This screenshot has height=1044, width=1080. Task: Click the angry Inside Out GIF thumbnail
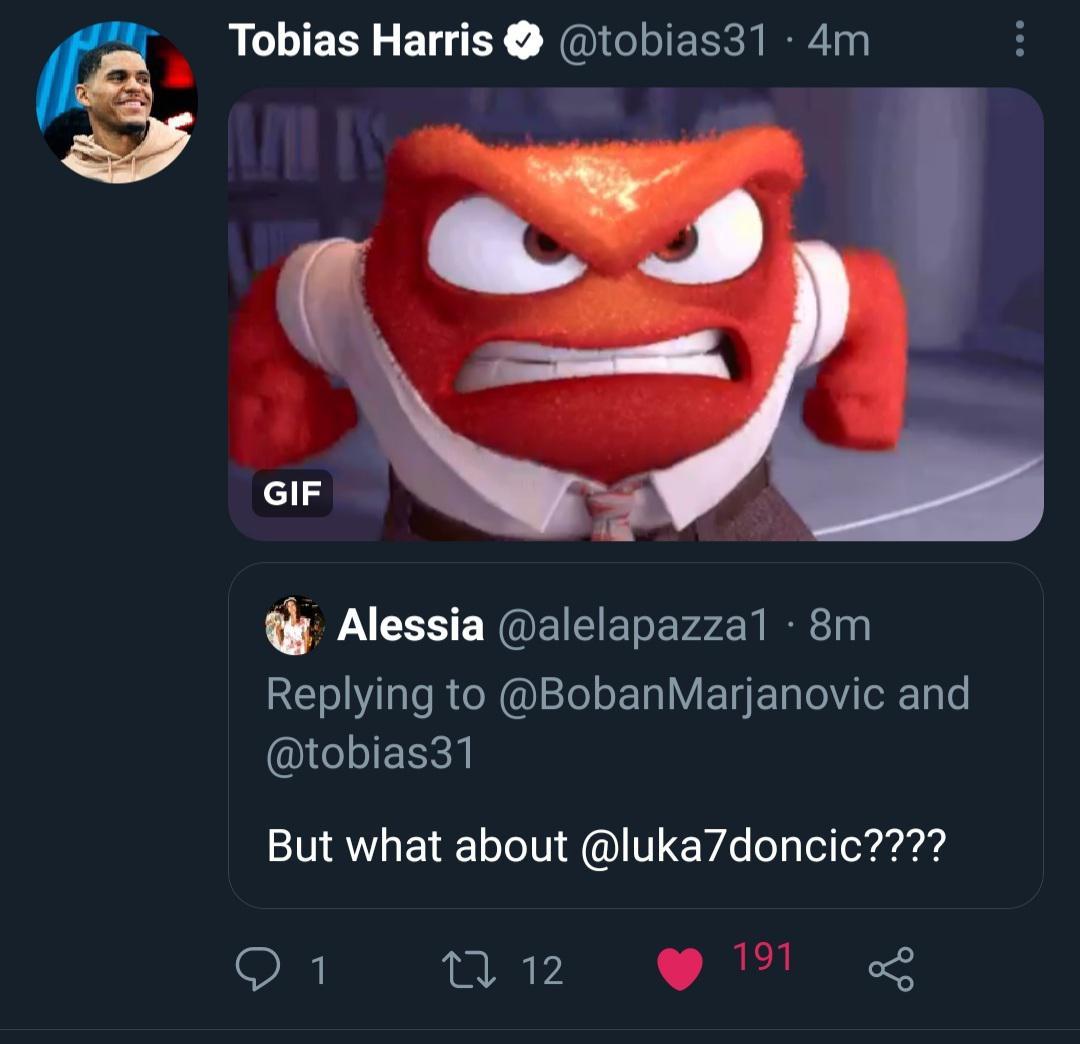click(x=633, y=315)
